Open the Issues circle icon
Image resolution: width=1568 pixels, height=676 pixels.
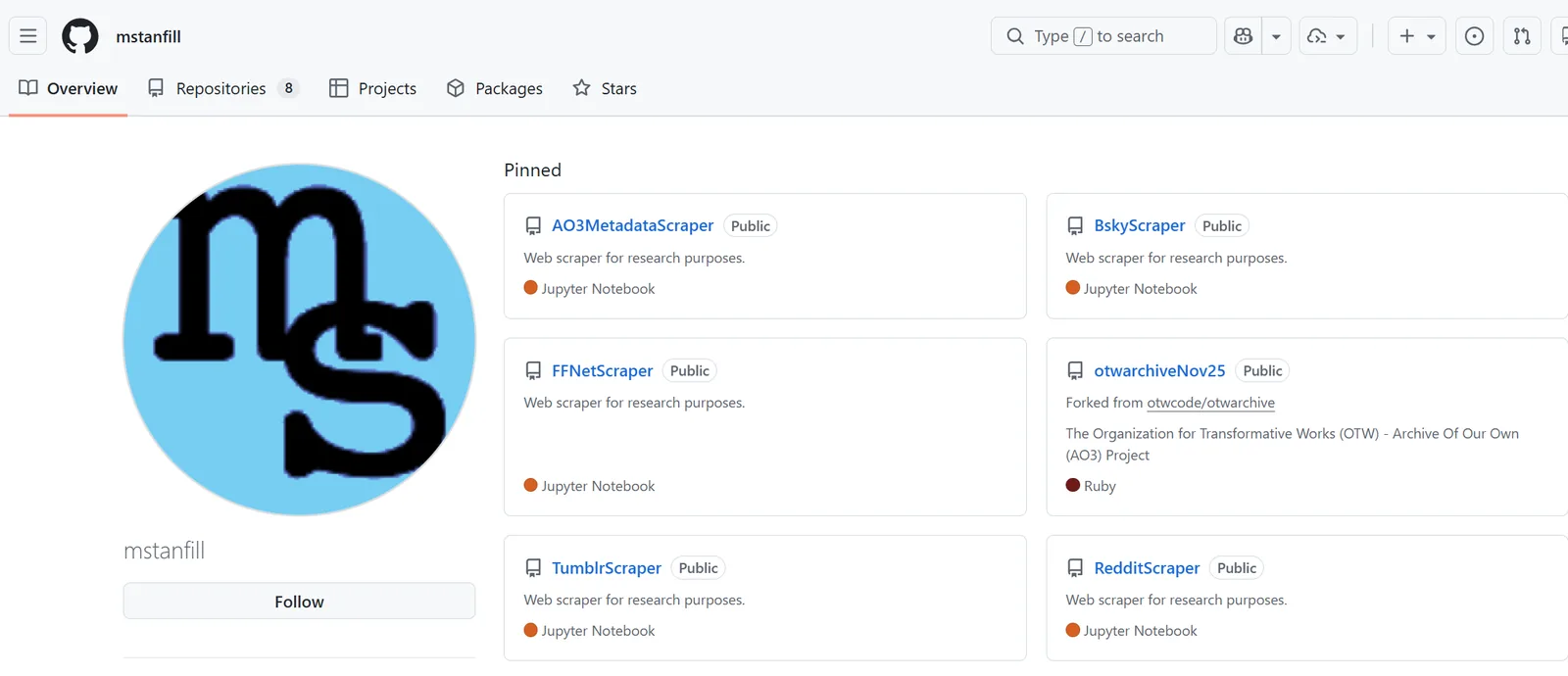[x=1474, y=36]
